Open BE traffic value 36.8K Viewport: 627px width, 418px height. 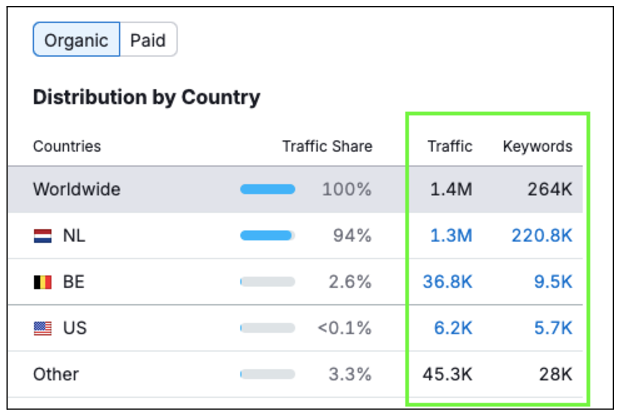click(x=447, y=282)
